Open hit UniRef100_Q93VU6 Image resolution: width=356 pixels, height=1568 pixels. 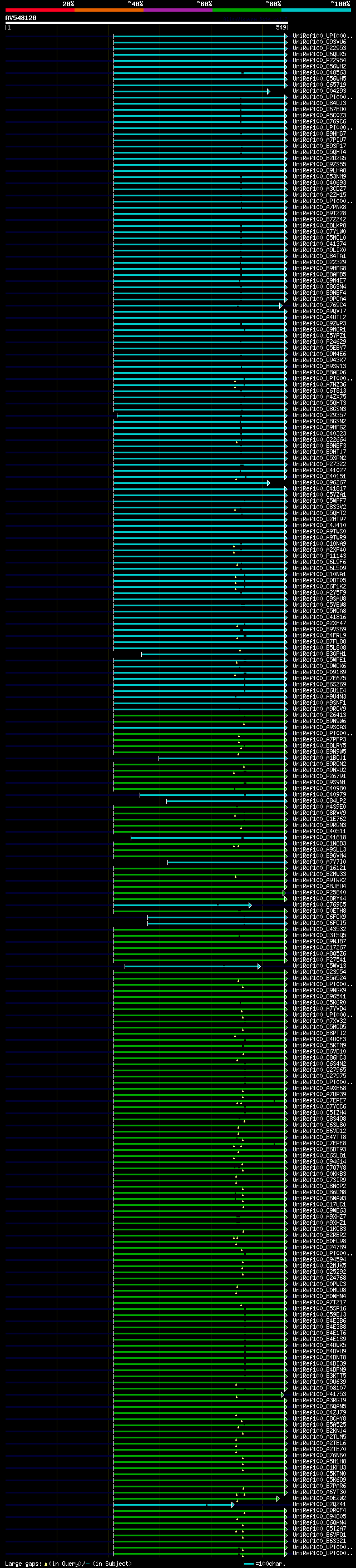[319, 42]
